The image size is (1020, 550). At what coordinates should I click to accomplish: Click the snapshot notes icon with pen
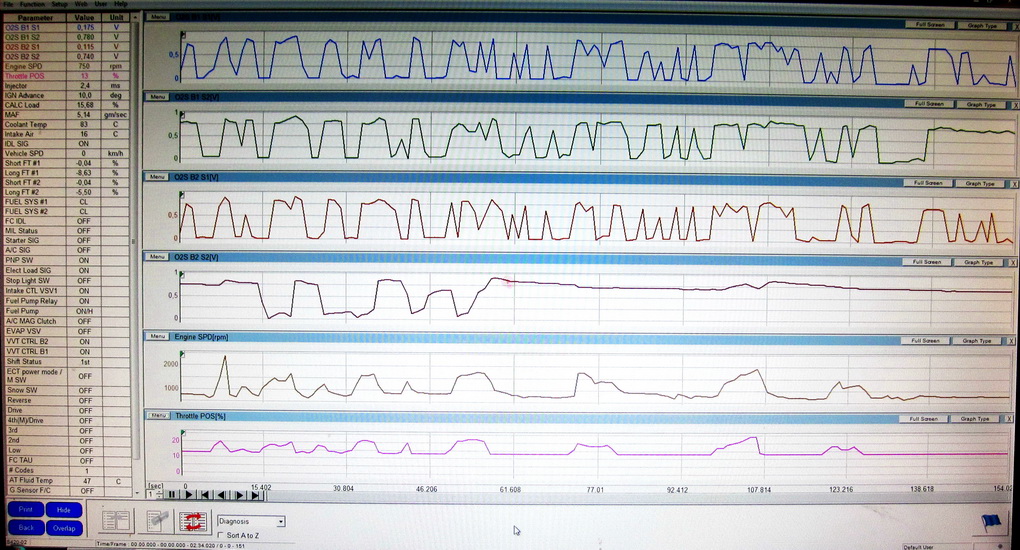pyautogui.click(x=156, y=521)
